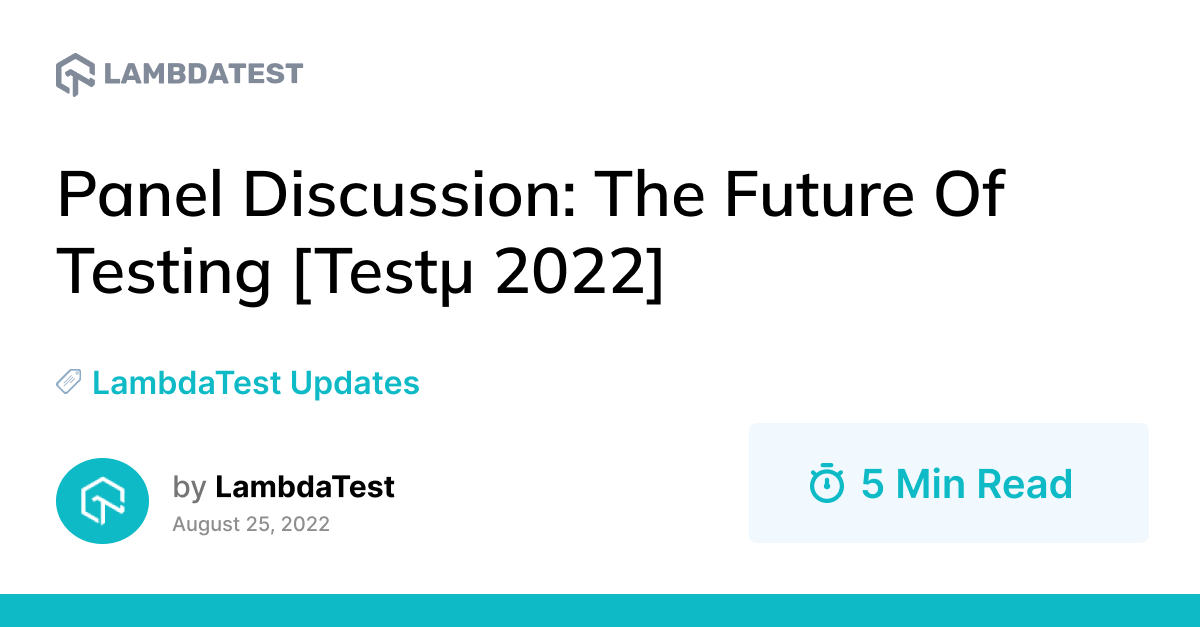Click the 5 Min Read text
Viewport: 1200px width, 627px height.
pos(966,484)
